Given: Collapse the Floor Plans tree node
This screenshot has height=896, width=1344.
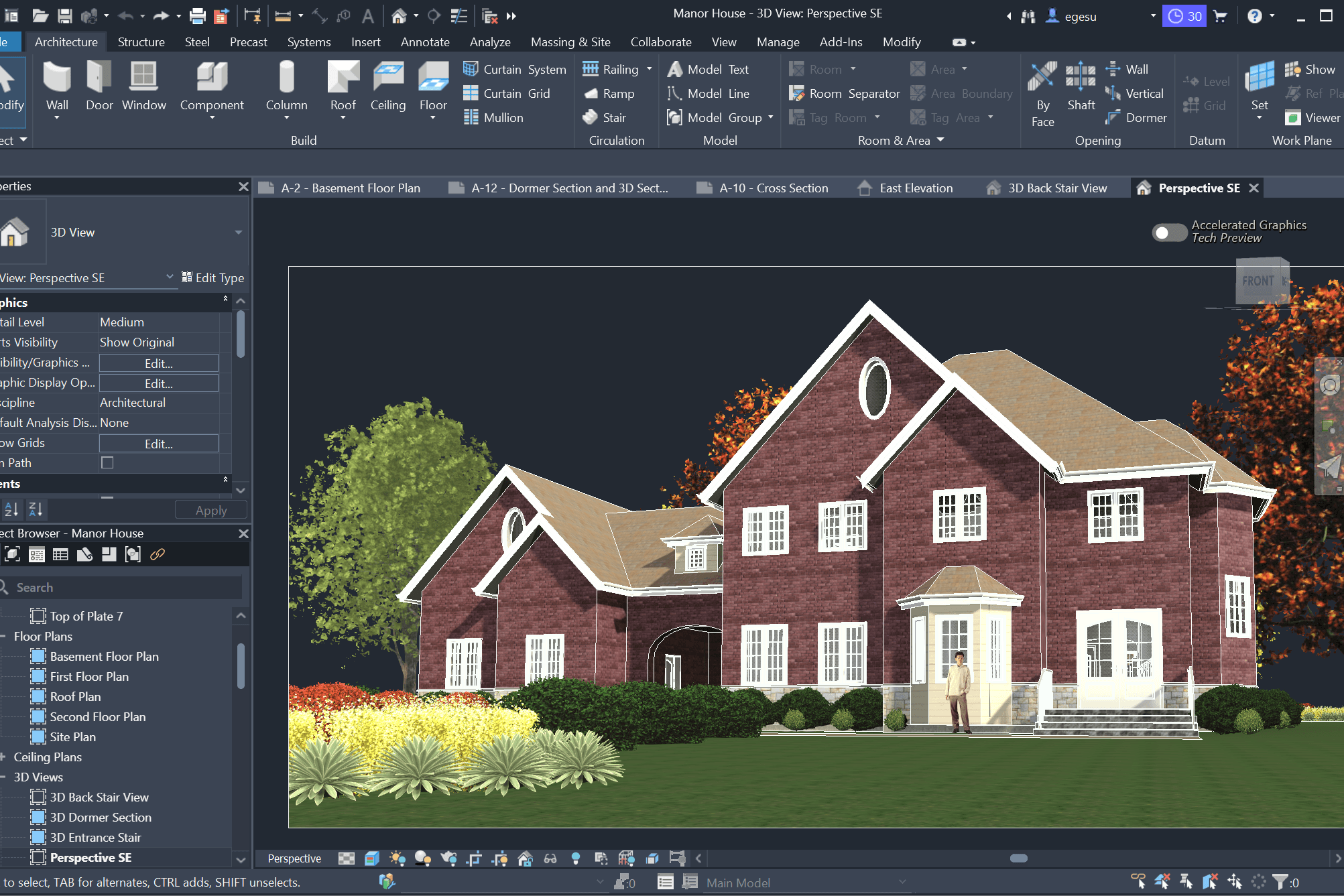Looking at the screenshot, I should point(3,636).
